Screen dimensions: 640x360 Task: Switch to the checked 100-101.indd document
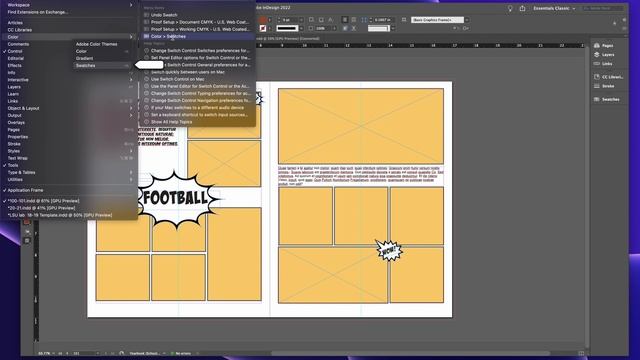pyautogui.click(x=43, y=201)
